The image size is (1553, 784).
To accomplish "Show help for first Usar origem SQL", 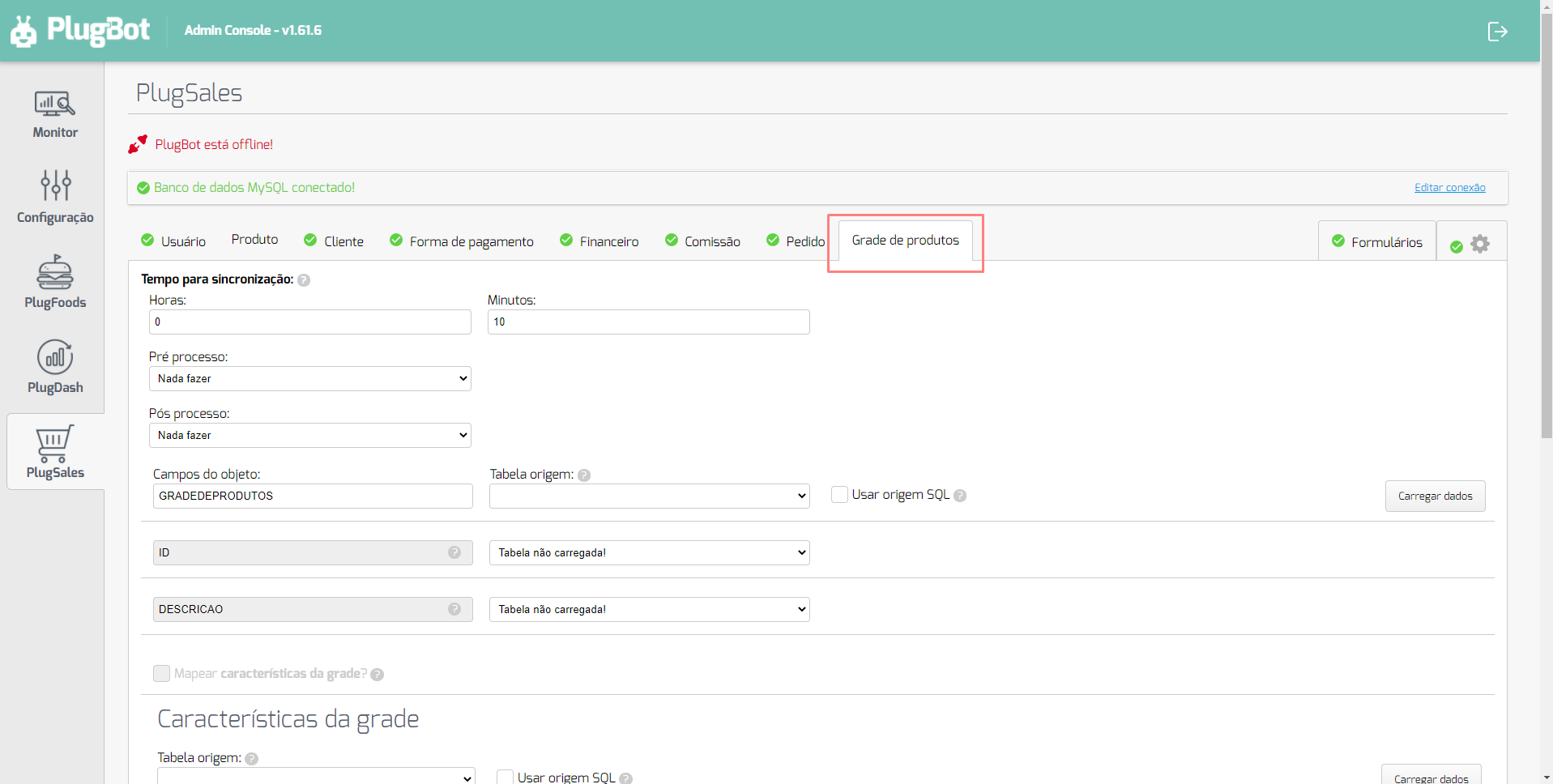I will click(960, 496).
